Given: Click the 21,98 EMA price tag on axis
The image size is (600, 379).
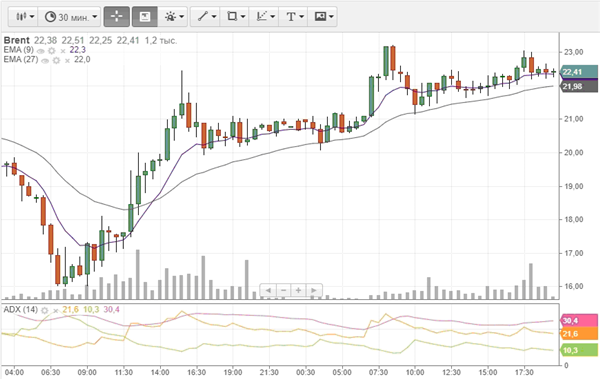Looking at the screenshot, I should click(579, 86).
